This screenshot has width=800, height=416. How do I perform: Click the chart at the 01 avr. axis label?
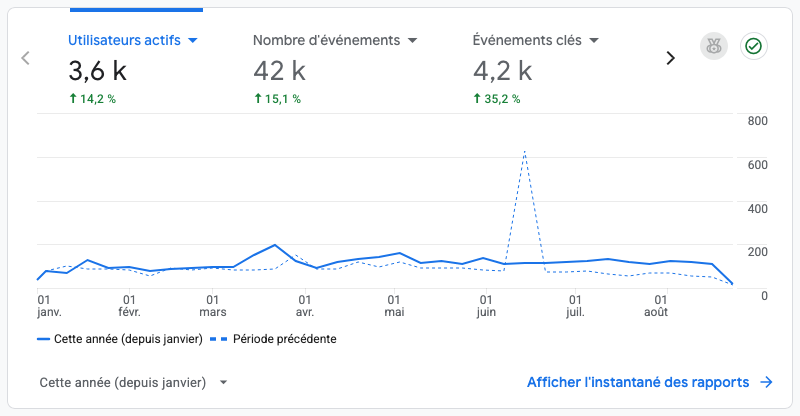[x=305, y=306]
